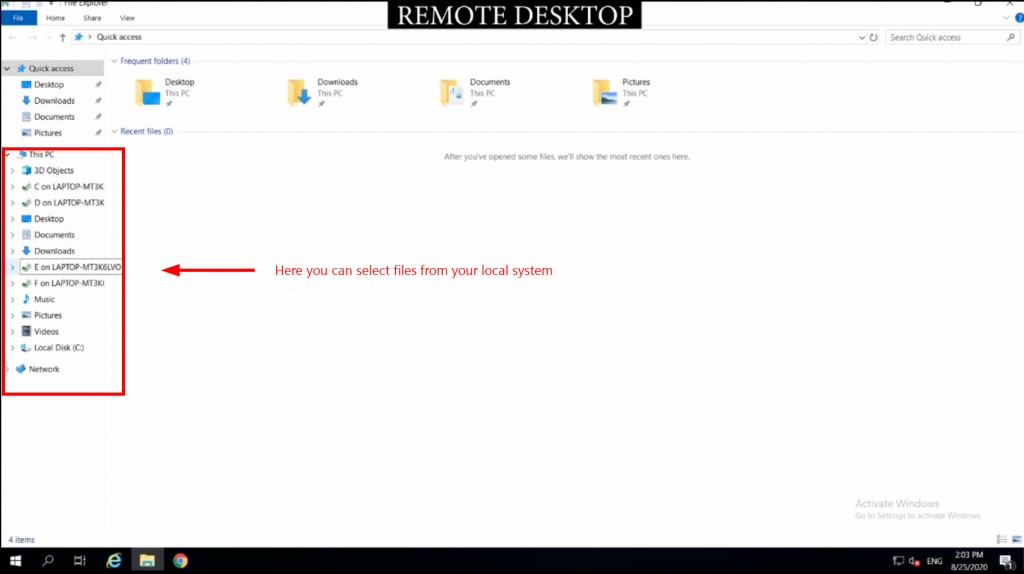
Task: Expand the 3D Objects tree node
Action: [x=12, y=170]
